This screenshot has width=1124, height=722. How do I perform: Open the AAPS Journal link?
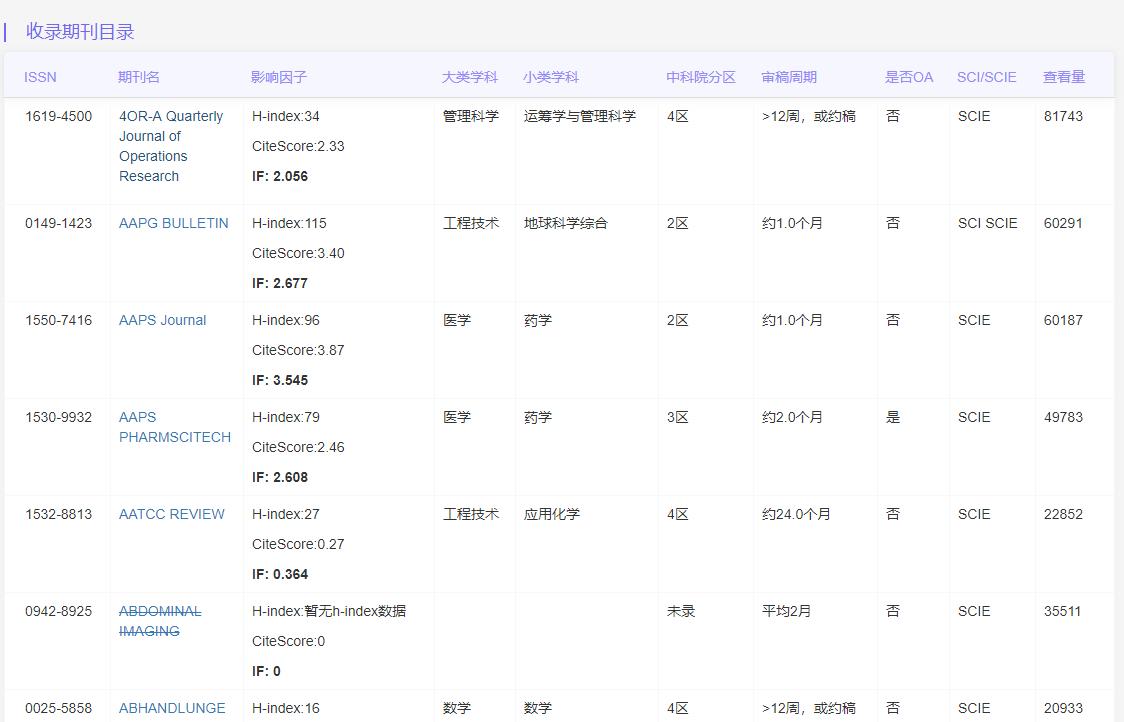[162, 320]
